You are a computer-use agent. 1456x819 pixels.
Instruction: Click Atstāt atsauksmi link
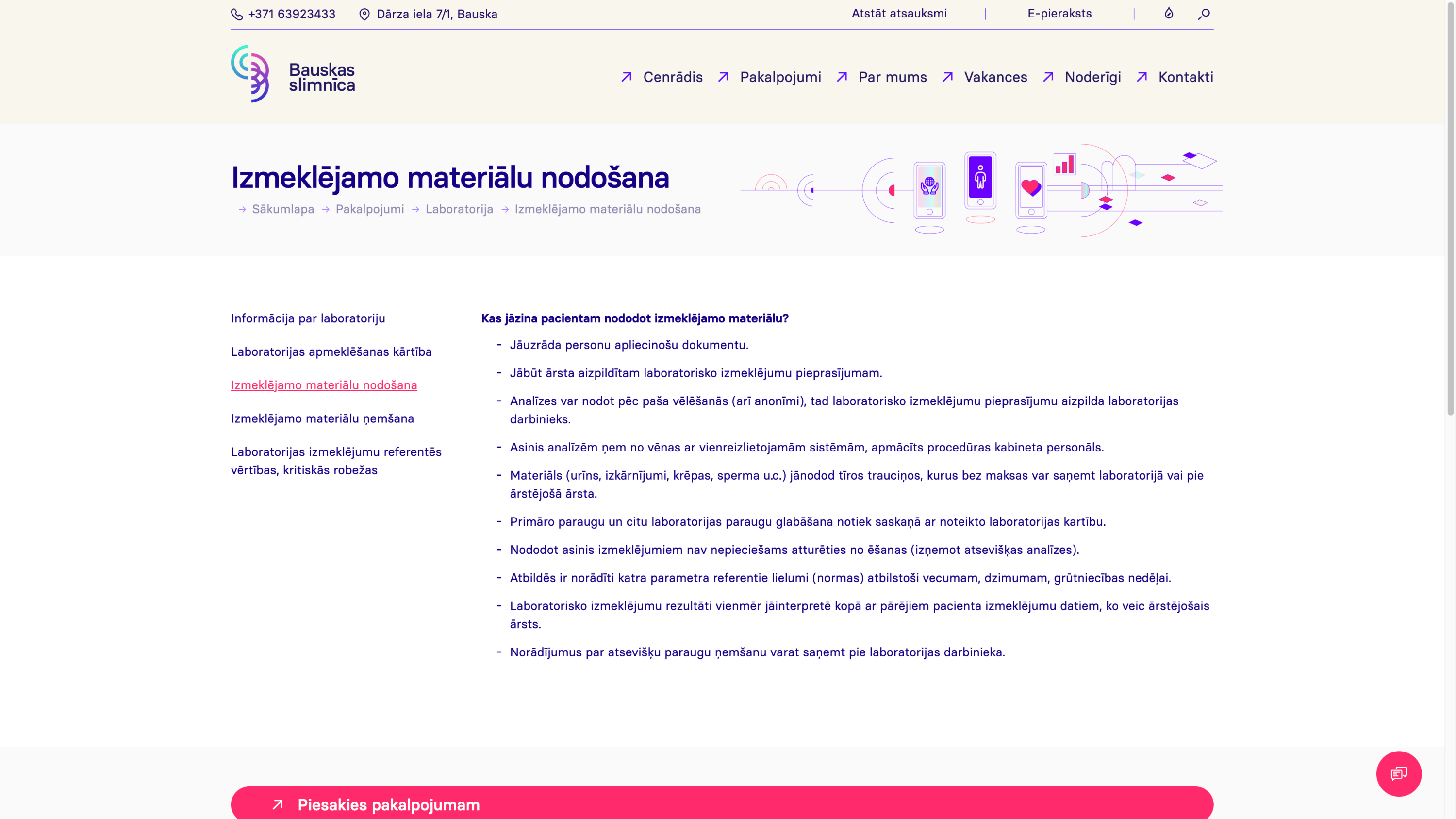[x=899, y=14]
